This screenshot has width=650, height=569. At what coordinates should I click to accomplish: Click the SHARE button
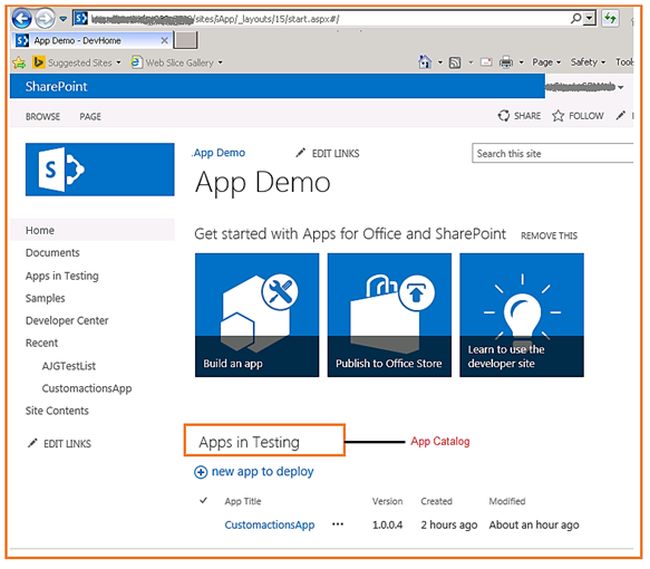click(x=519, y=116)
